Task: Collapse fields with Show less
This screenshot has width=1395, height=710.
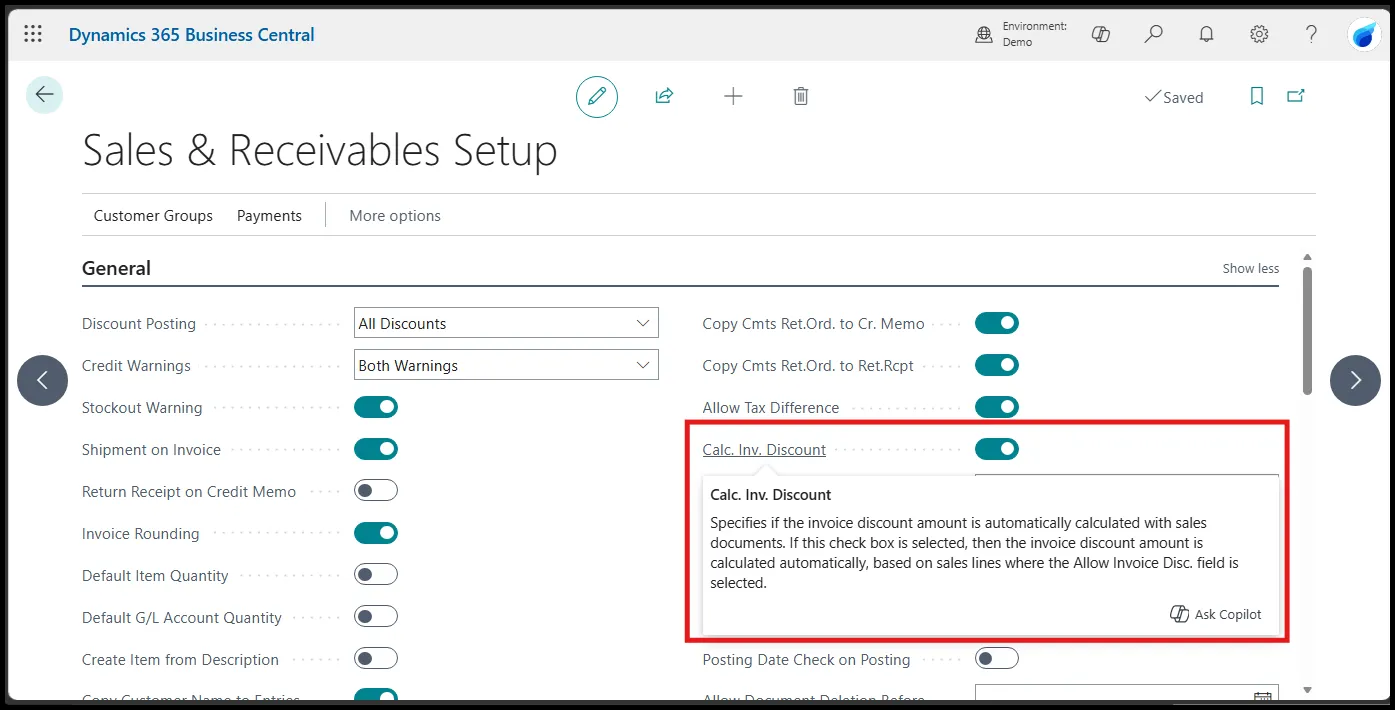Action: 1250,268
